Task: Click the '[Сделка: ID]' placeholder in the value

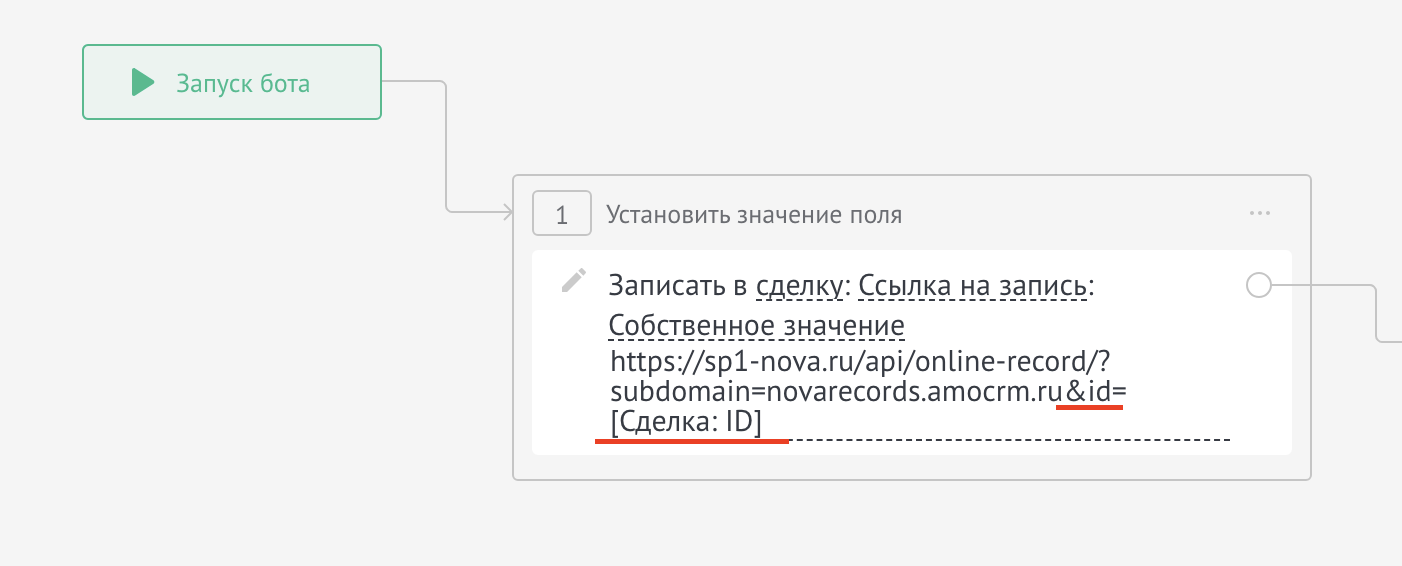Action: 686,423
